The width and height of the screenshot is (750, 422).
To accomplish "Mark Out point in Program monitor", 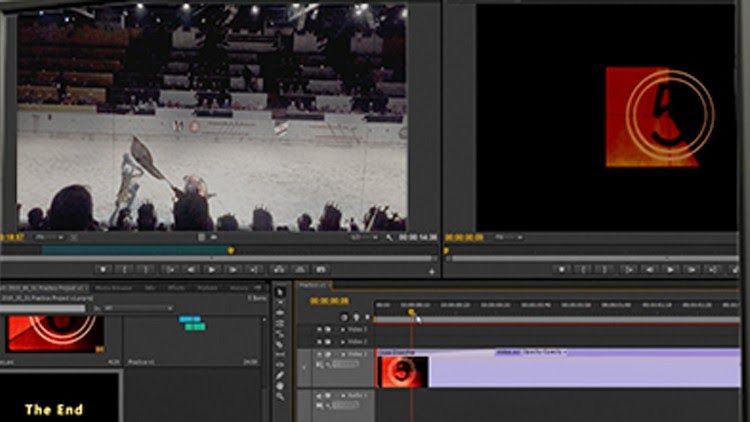I will tap(605, 270).
